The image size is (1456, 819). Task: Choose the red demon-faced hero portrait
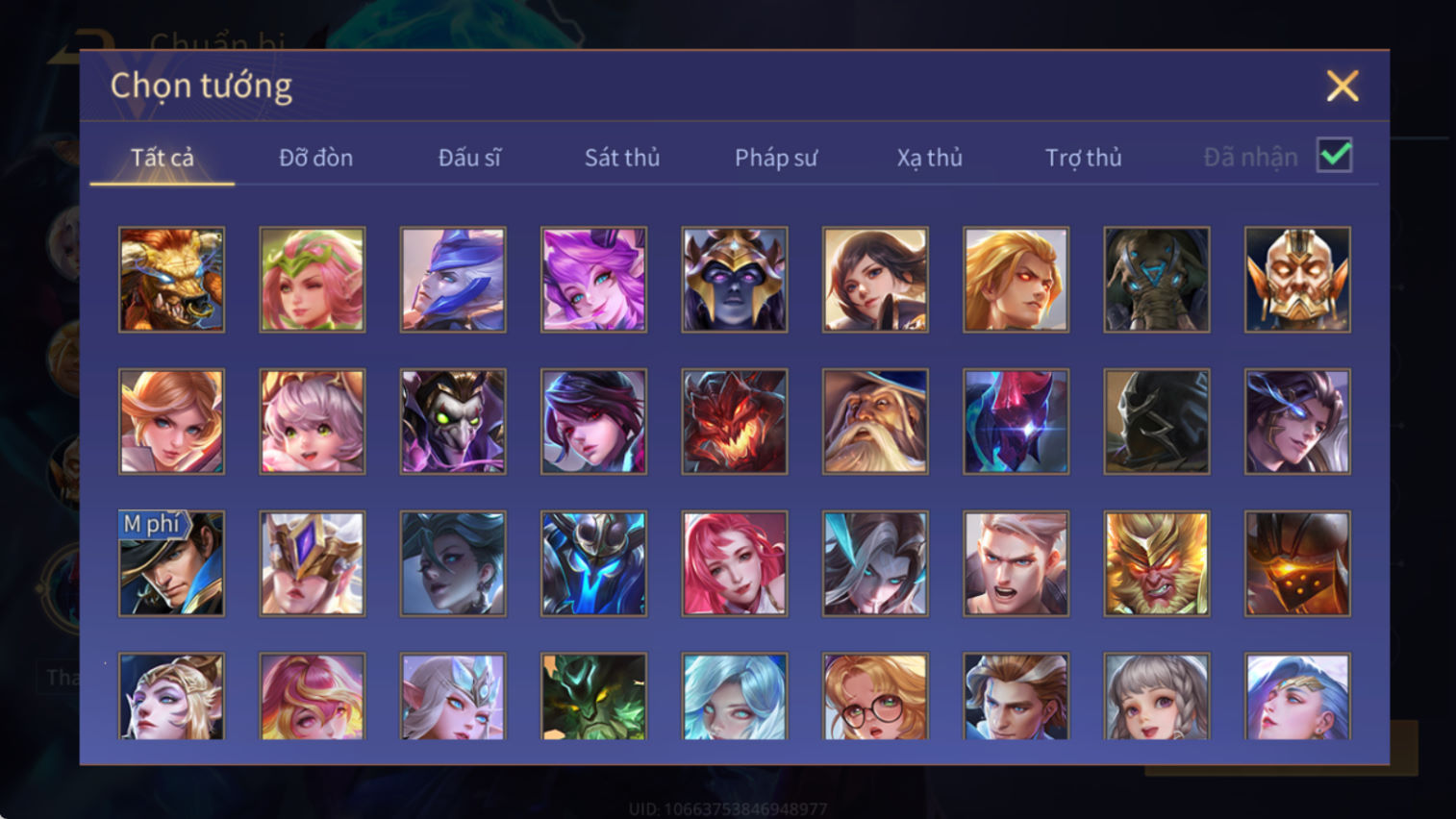[x=735, y=422]
